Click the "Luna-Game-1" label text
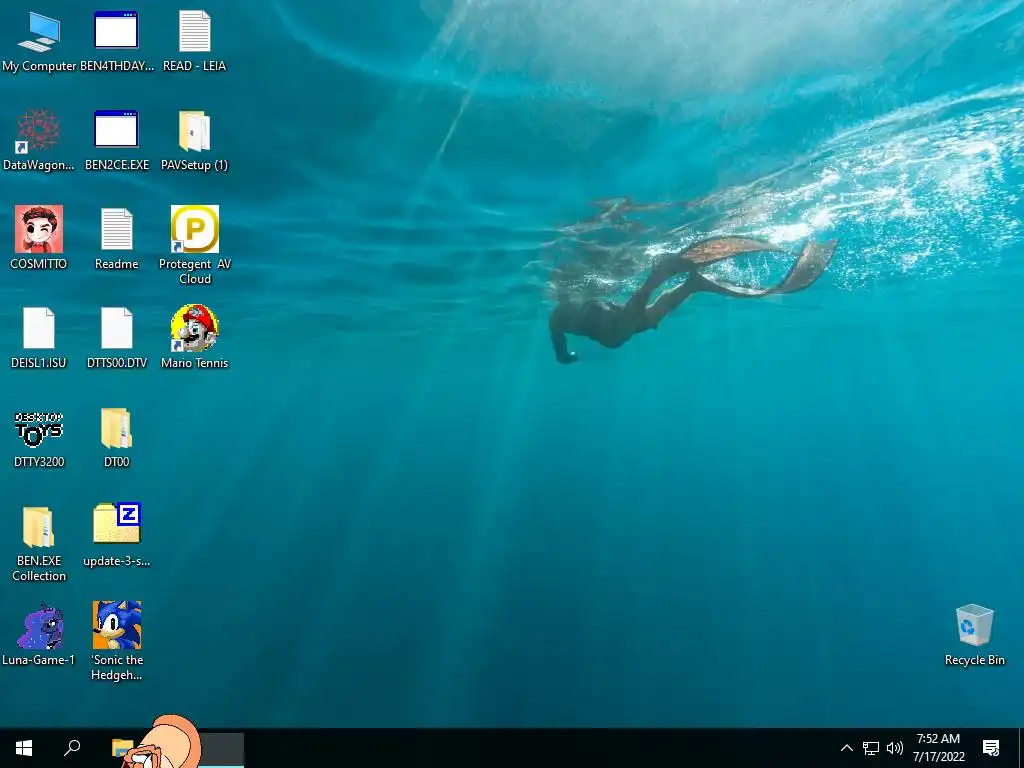The image size is (1024, 768). pyautogui.click(x=39, y=660)
